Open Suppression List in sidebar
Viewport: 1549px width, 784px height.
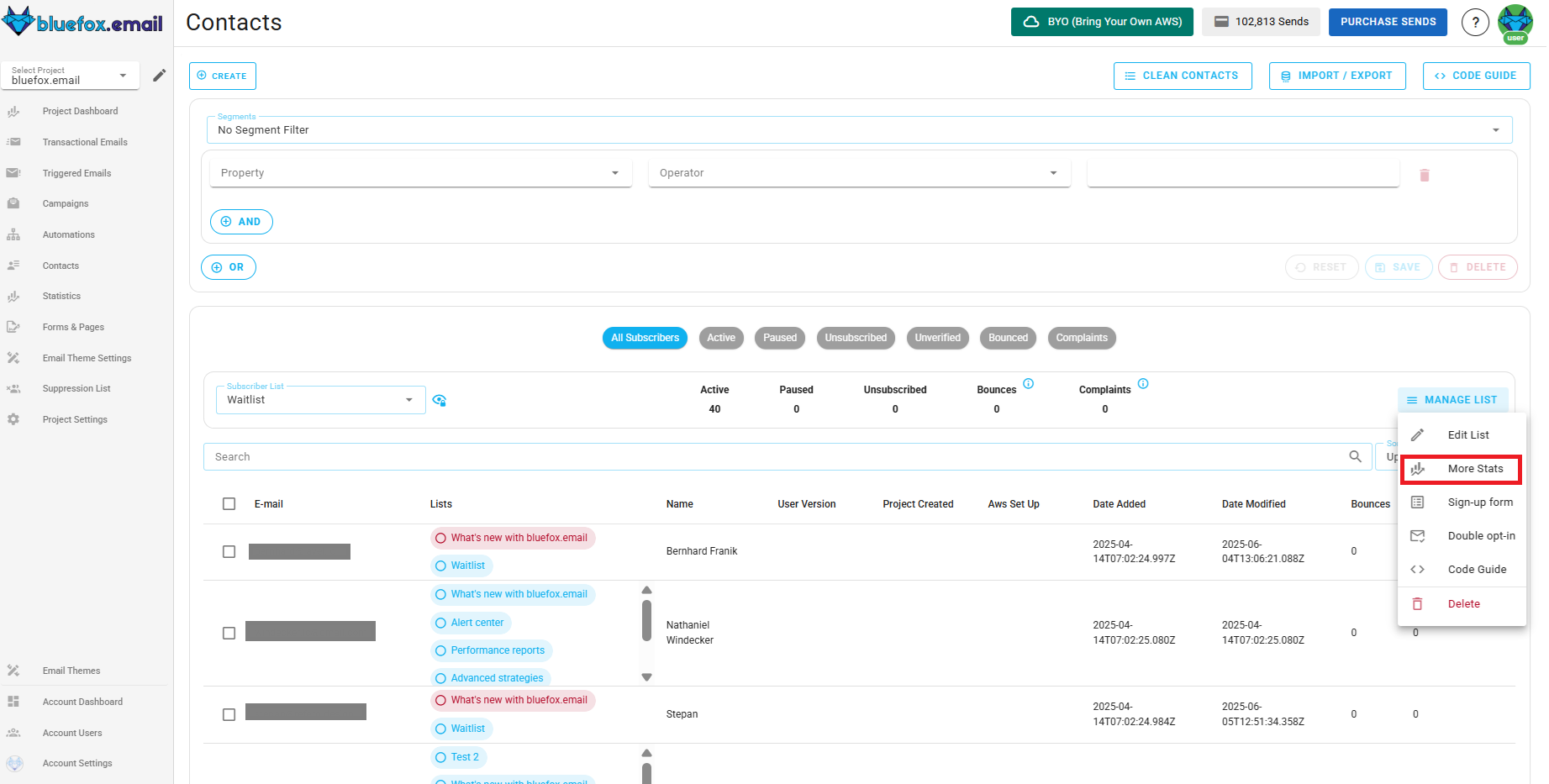coord(76,388)
